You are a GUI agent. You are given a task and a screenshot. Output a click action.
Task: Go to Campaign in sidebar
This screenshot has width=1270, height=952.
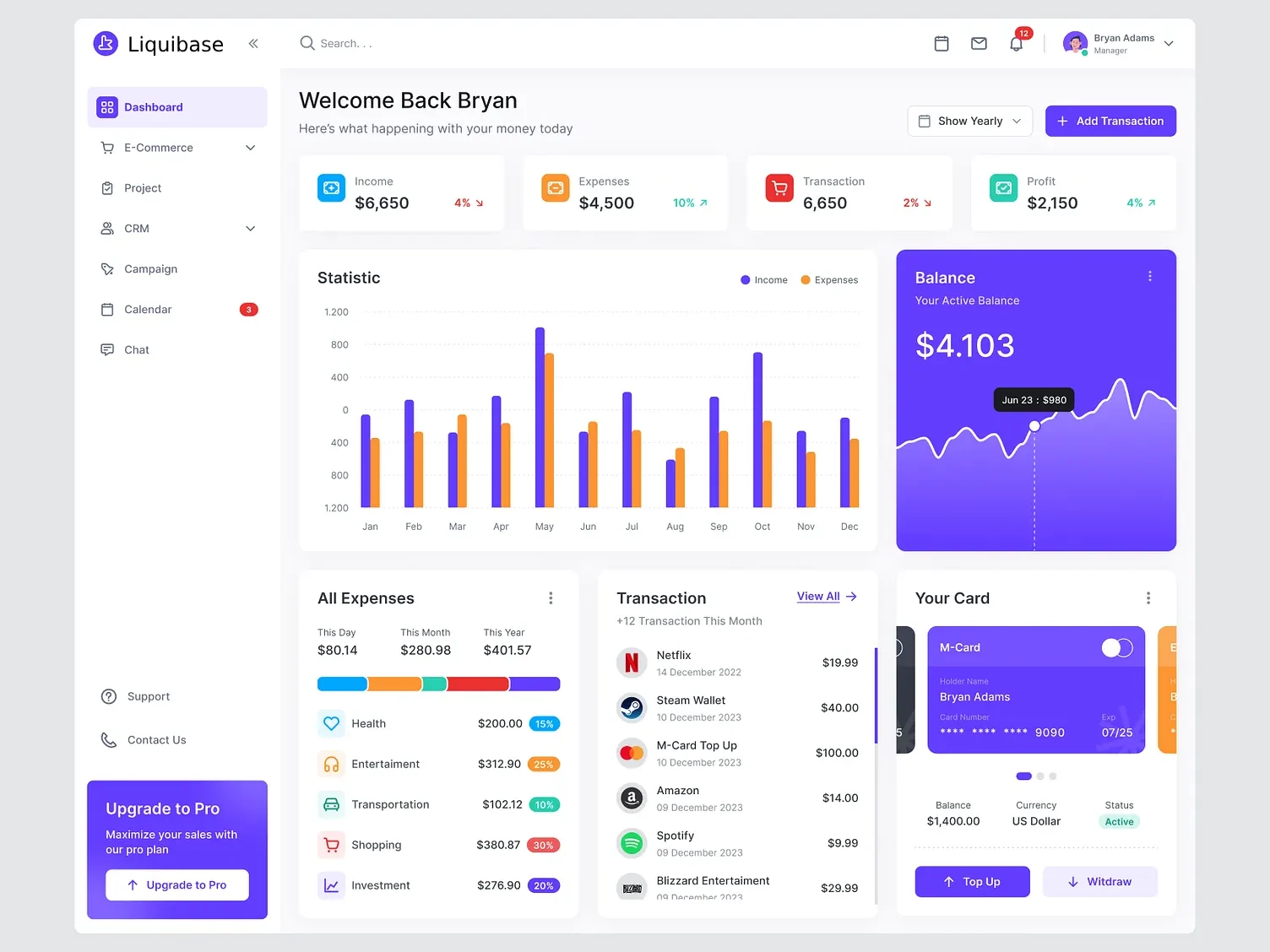tap(150, 269)
